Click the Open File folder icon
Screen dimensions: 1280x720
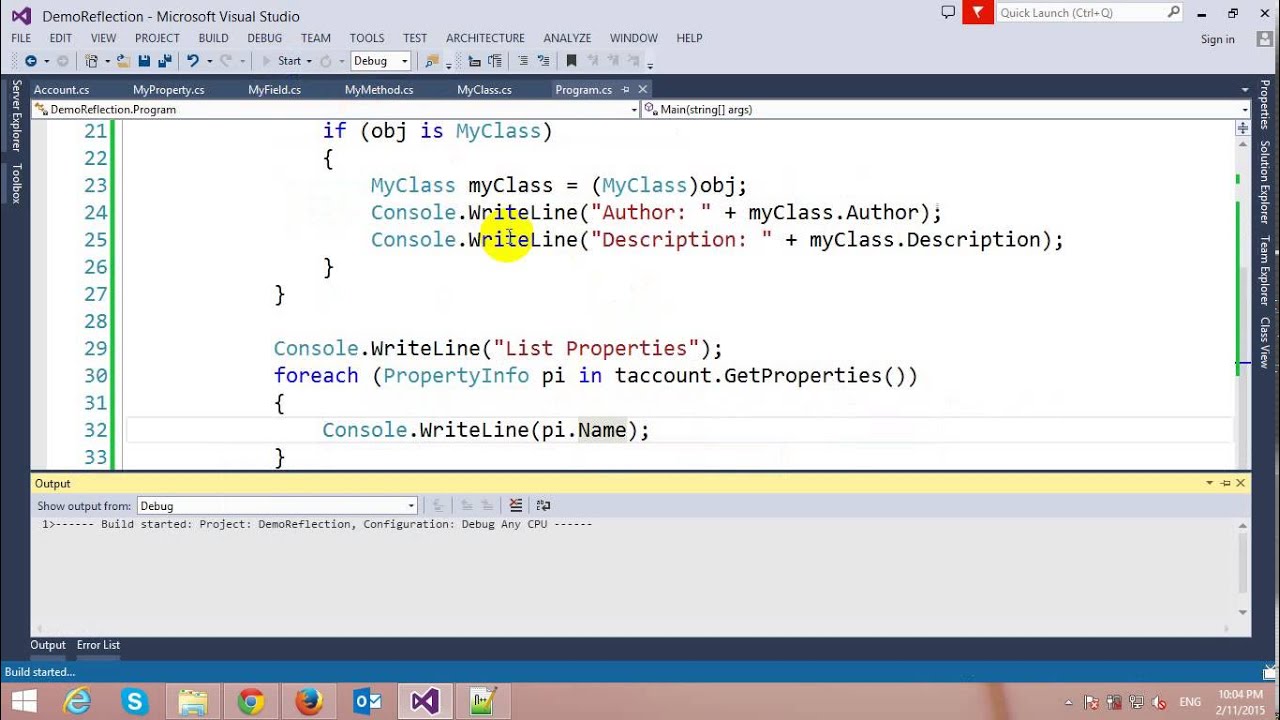[124, 61]
